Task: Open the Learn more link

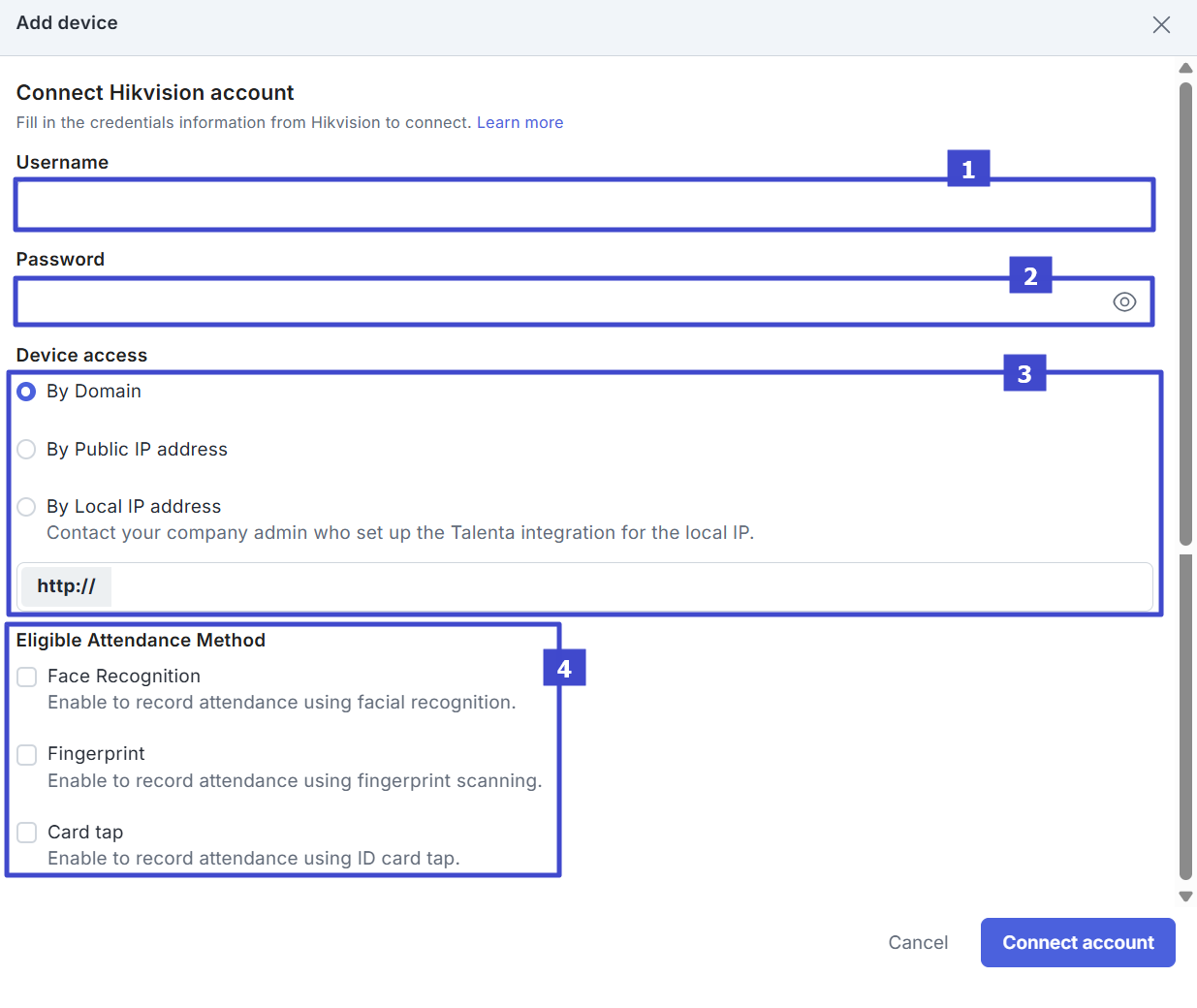Action: tap(520, 123)
